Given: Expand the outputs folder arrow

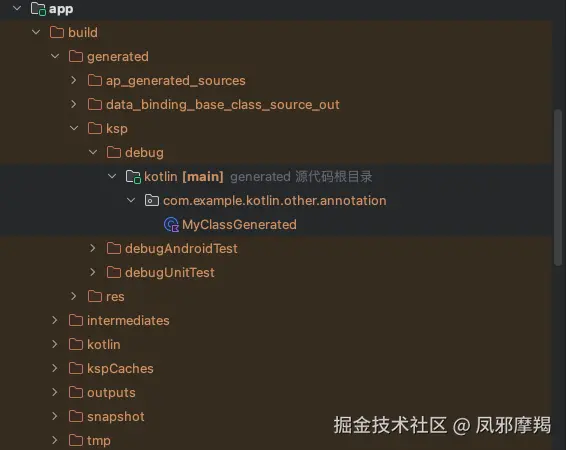Looking at the screenshot, I should pyautogui.click(x=55, y=392).
